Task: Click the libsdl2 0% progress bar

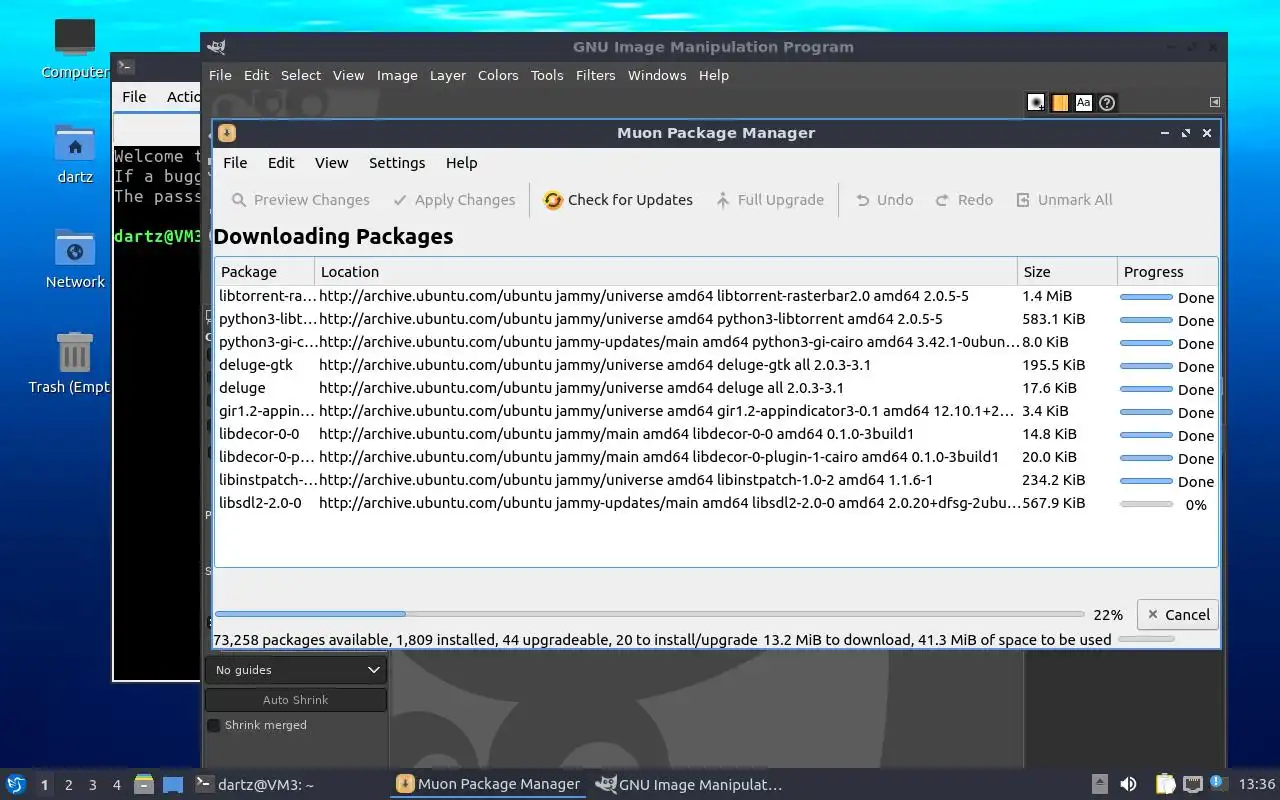Action: pyautogui.click(x=1146, y=504)
